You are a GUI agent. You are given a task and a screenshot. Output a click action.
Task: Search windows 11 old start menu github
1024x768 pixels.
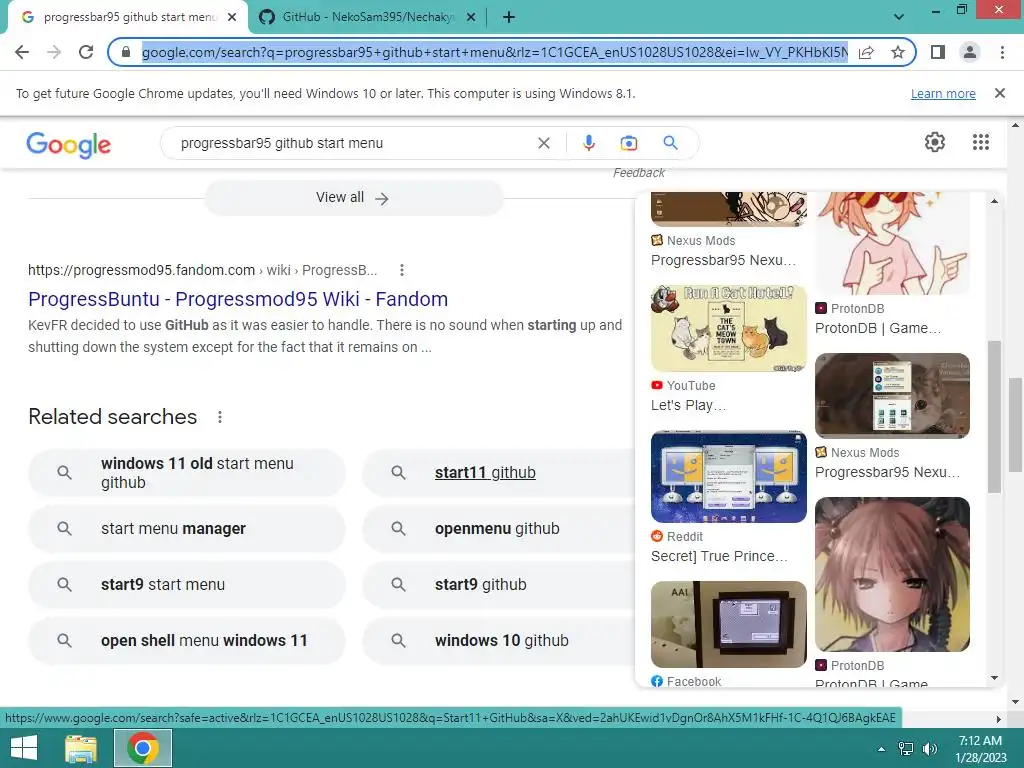[x=187, y=473]
